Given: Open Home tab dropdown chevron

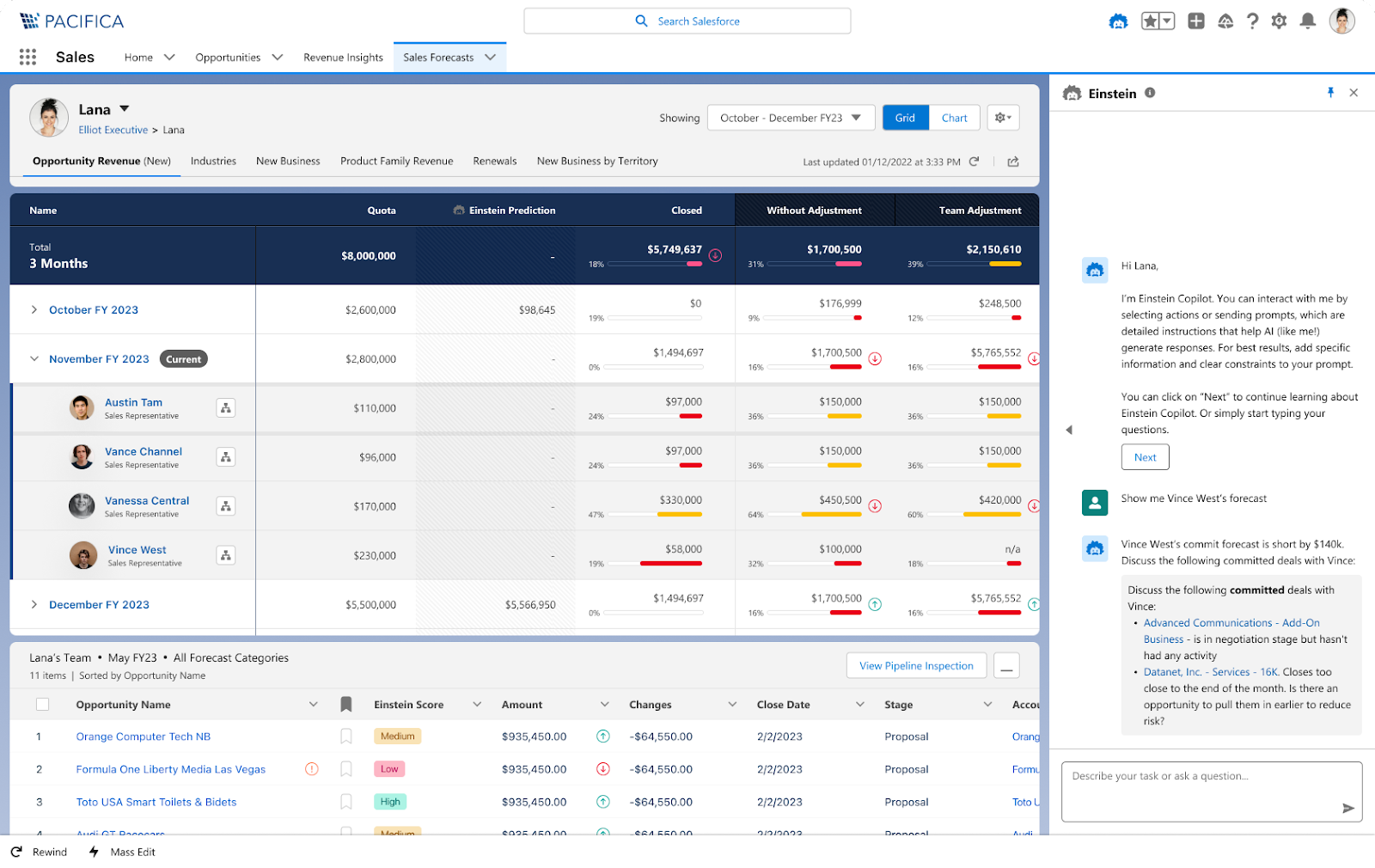Looking at the screenshot, I should [169, 58].
